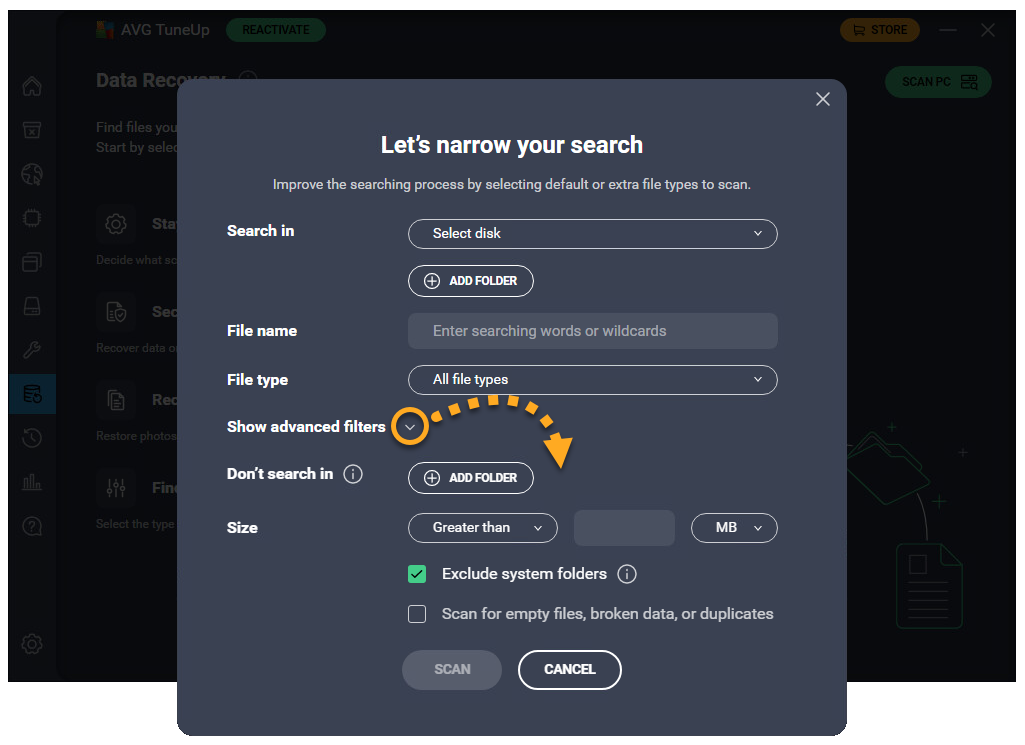Click the Help question mark sidebar icon
1025x745 pixels.
(x=32, y=526)
